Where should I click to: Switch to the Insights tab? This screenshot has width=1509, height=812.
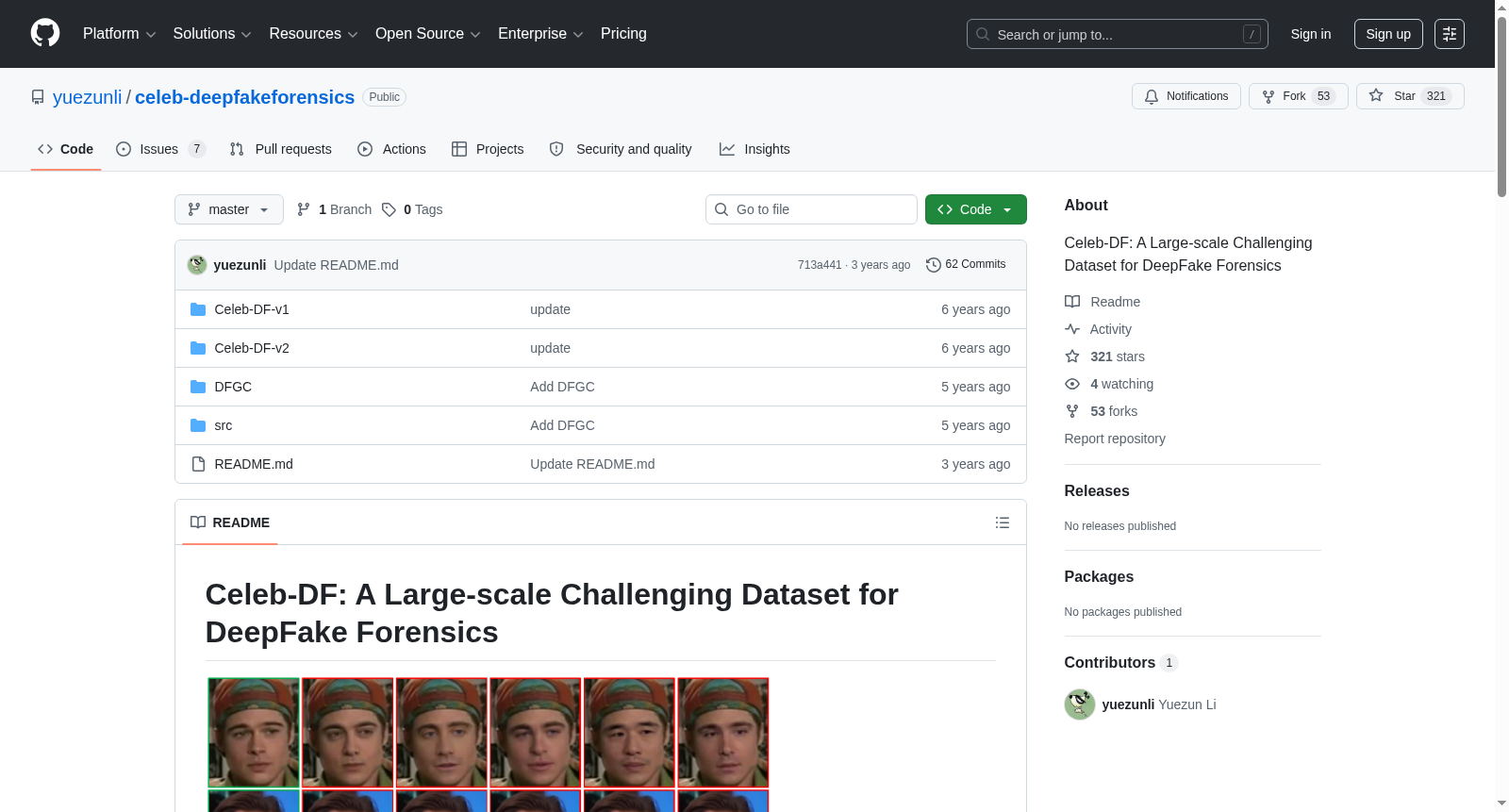coord(754,149)
